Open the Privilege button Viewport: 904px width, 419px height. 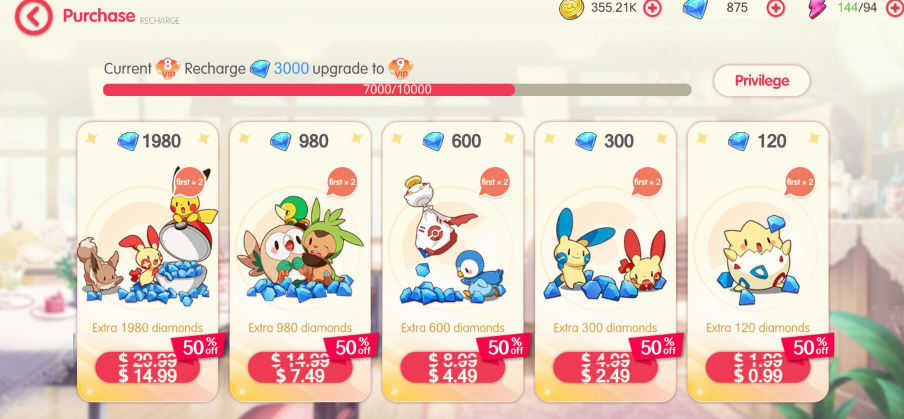coord(761,81)
